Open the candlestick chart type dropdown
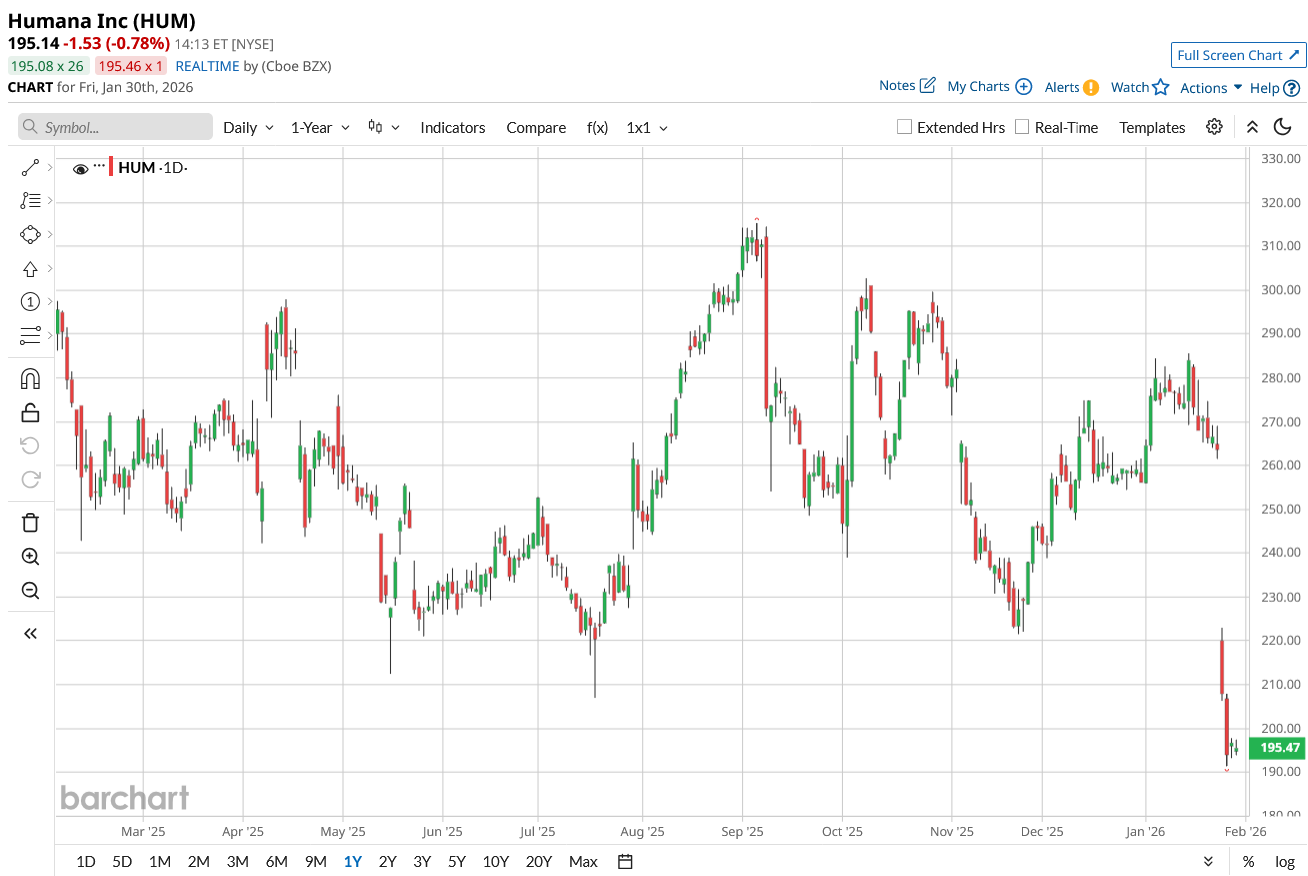The width and height of the screenshot is (1308, 876). [x=384, y=127]
